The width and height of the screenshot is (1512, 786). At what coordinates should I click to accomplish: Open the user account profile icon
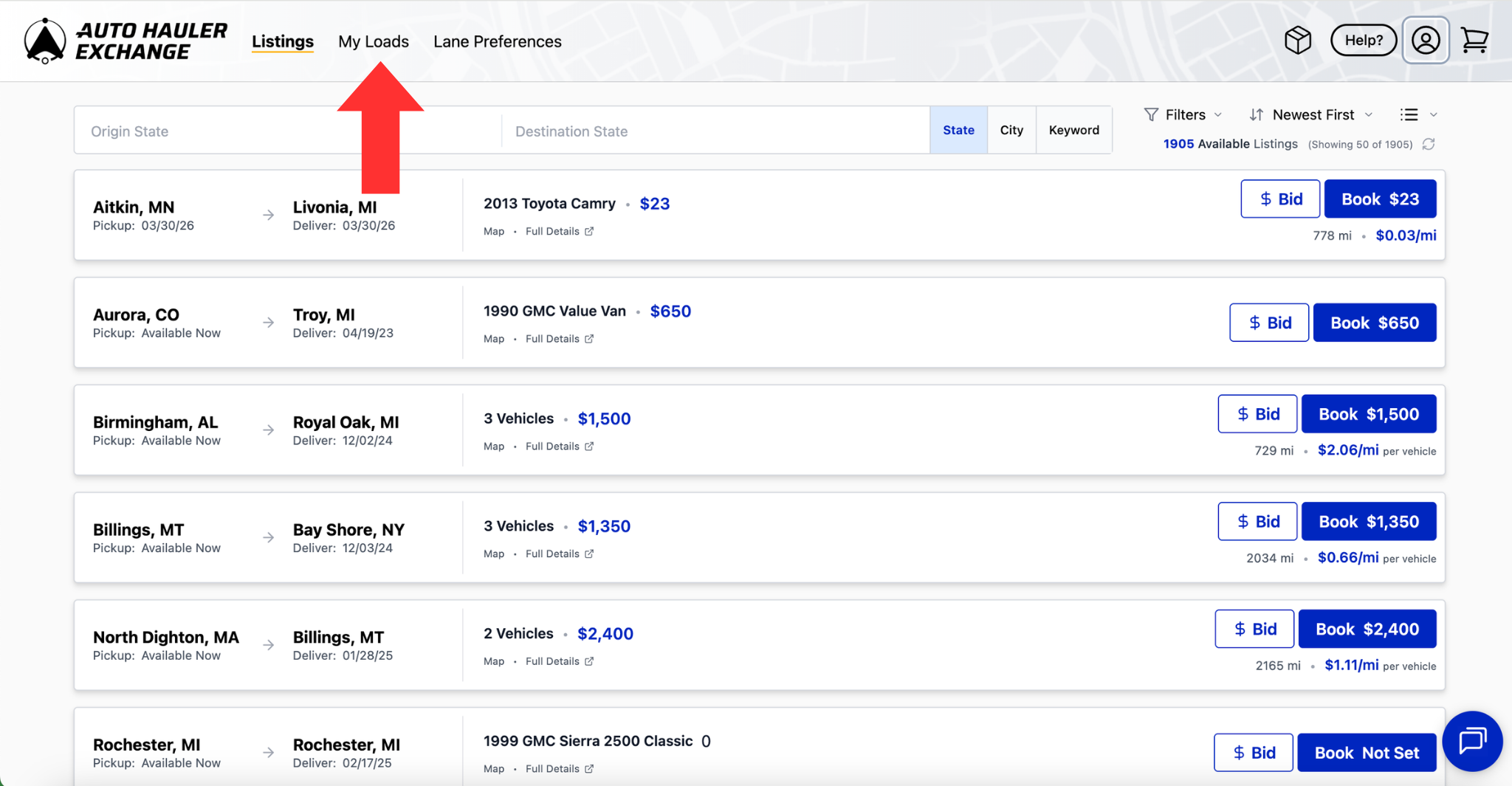1425,41
